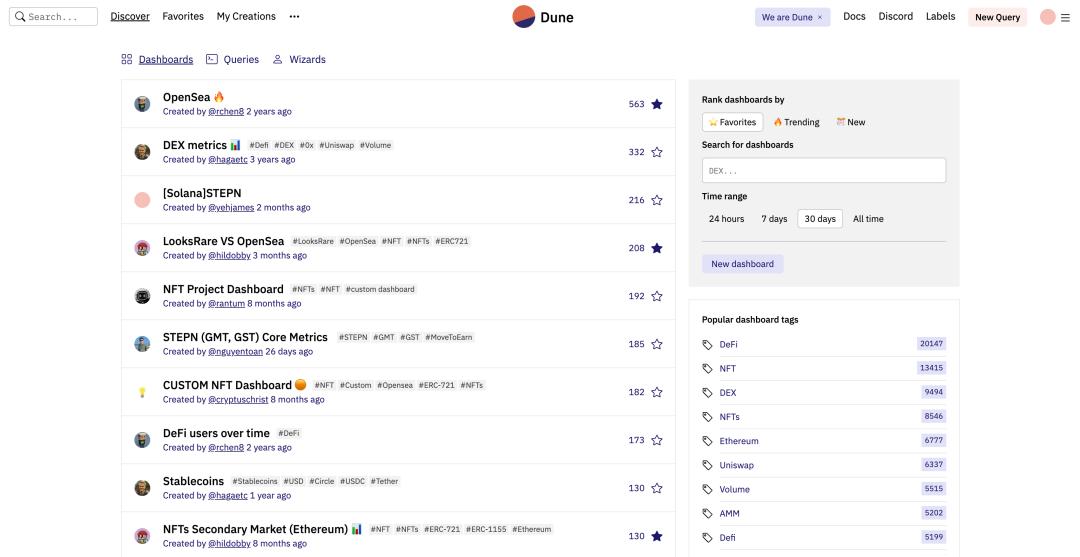Click the search magnifier icon

[x=19, y=17]
